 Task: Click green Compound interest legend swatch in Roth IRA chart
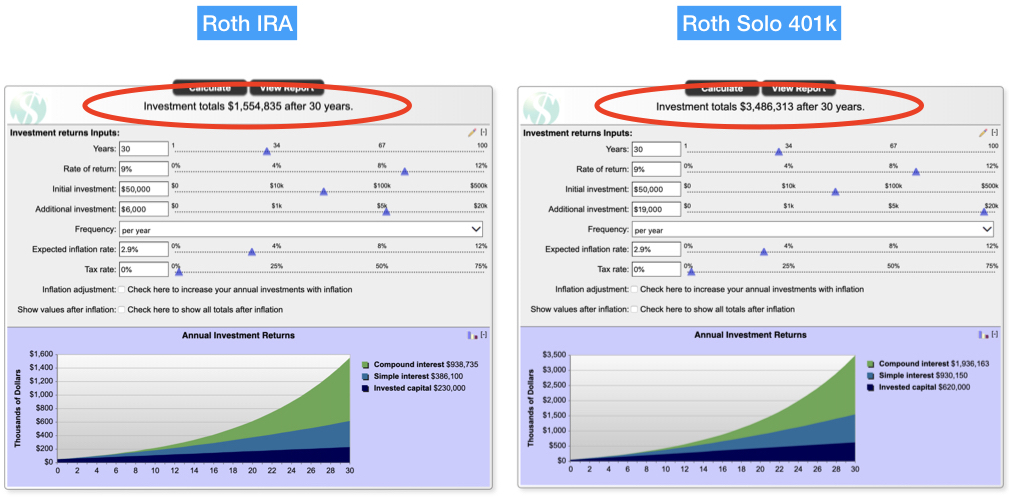pyautogui.click(x=366, y=364)
